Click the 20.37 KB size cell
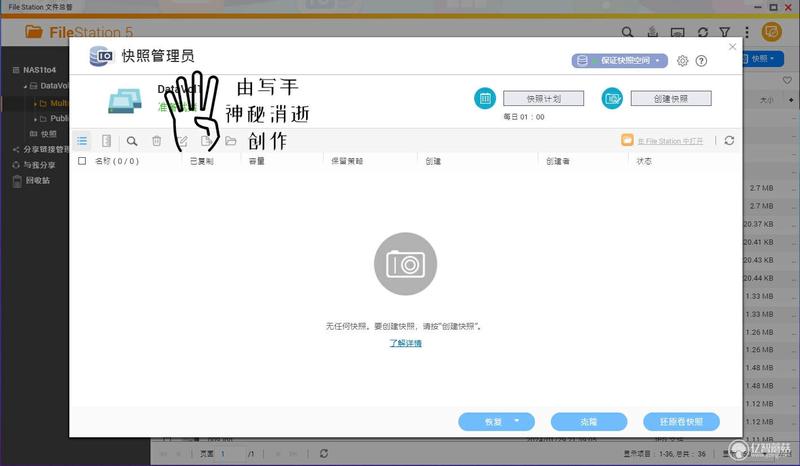The image size is (800, 466). point(758,224)
